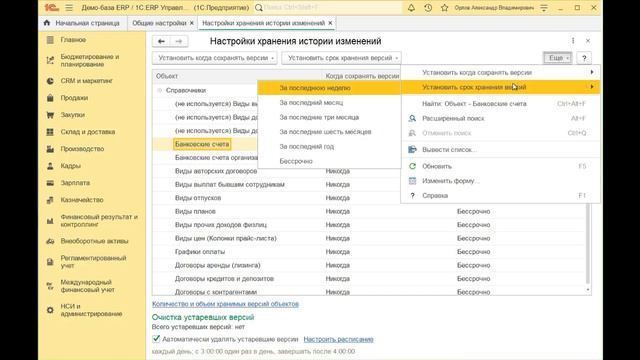Viewport: 640px width, 360px height.
Task: Open the Закупки section
Action: pos(73,115)
